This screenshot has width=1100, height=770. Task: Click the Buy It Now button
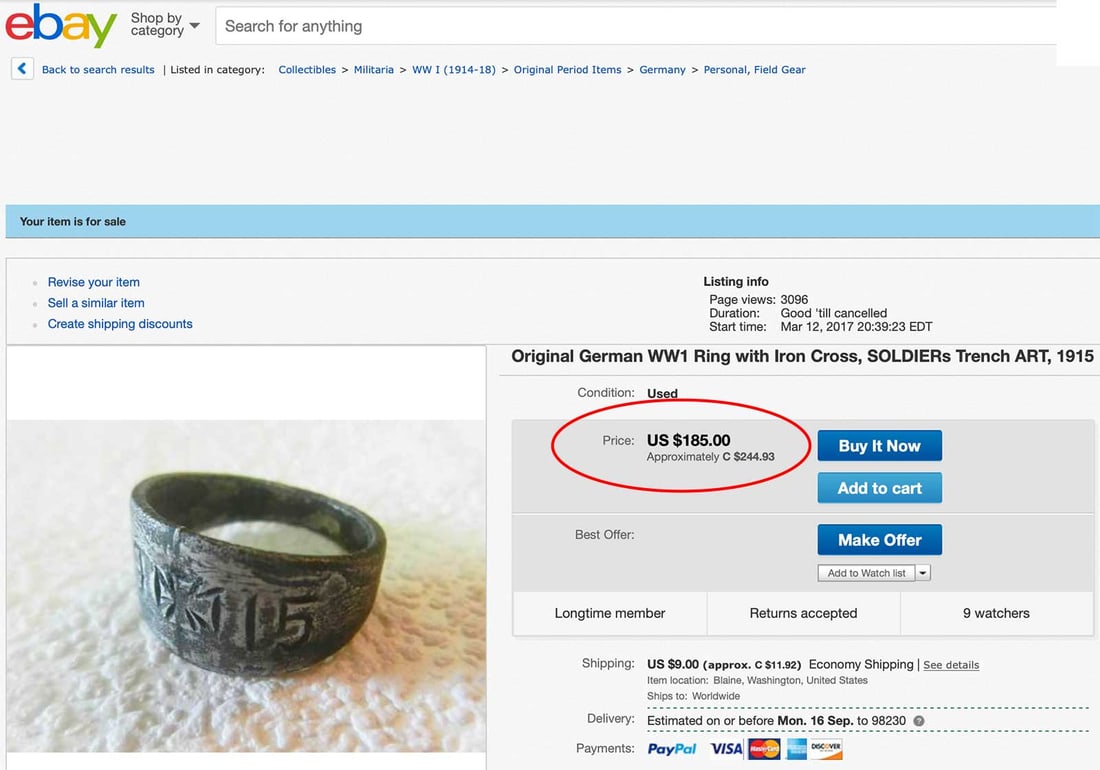pyautogui.click(x=879, y=445)
